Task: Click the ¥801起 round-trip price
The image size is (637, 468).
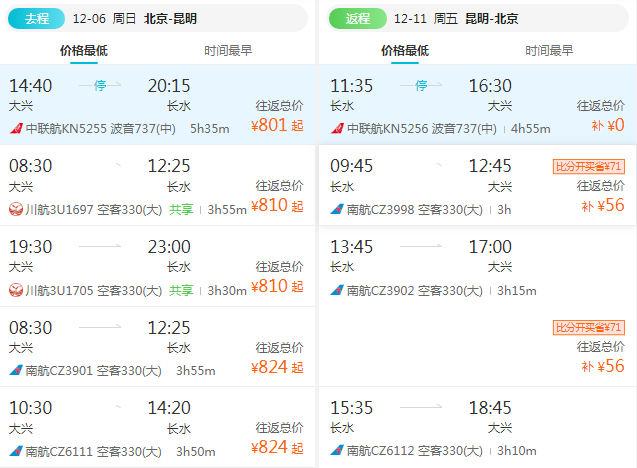Action: 277,125
